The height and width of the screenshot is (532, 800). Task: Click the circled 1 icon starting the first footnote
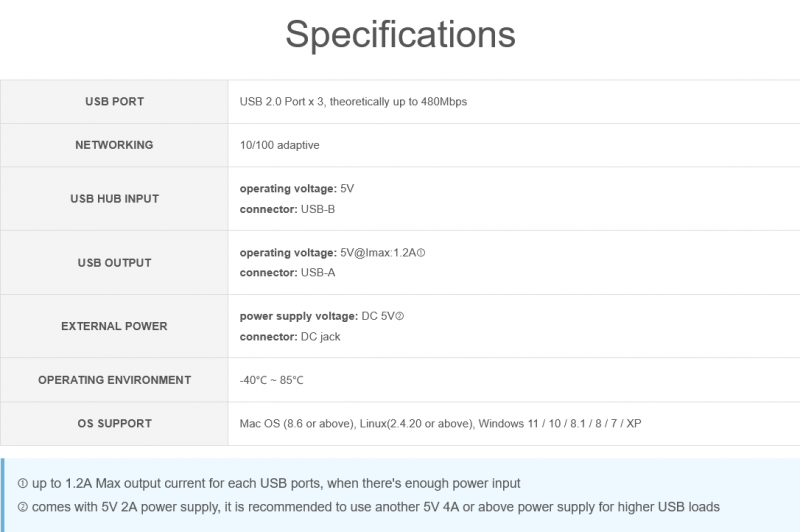(x=23, y=484)
